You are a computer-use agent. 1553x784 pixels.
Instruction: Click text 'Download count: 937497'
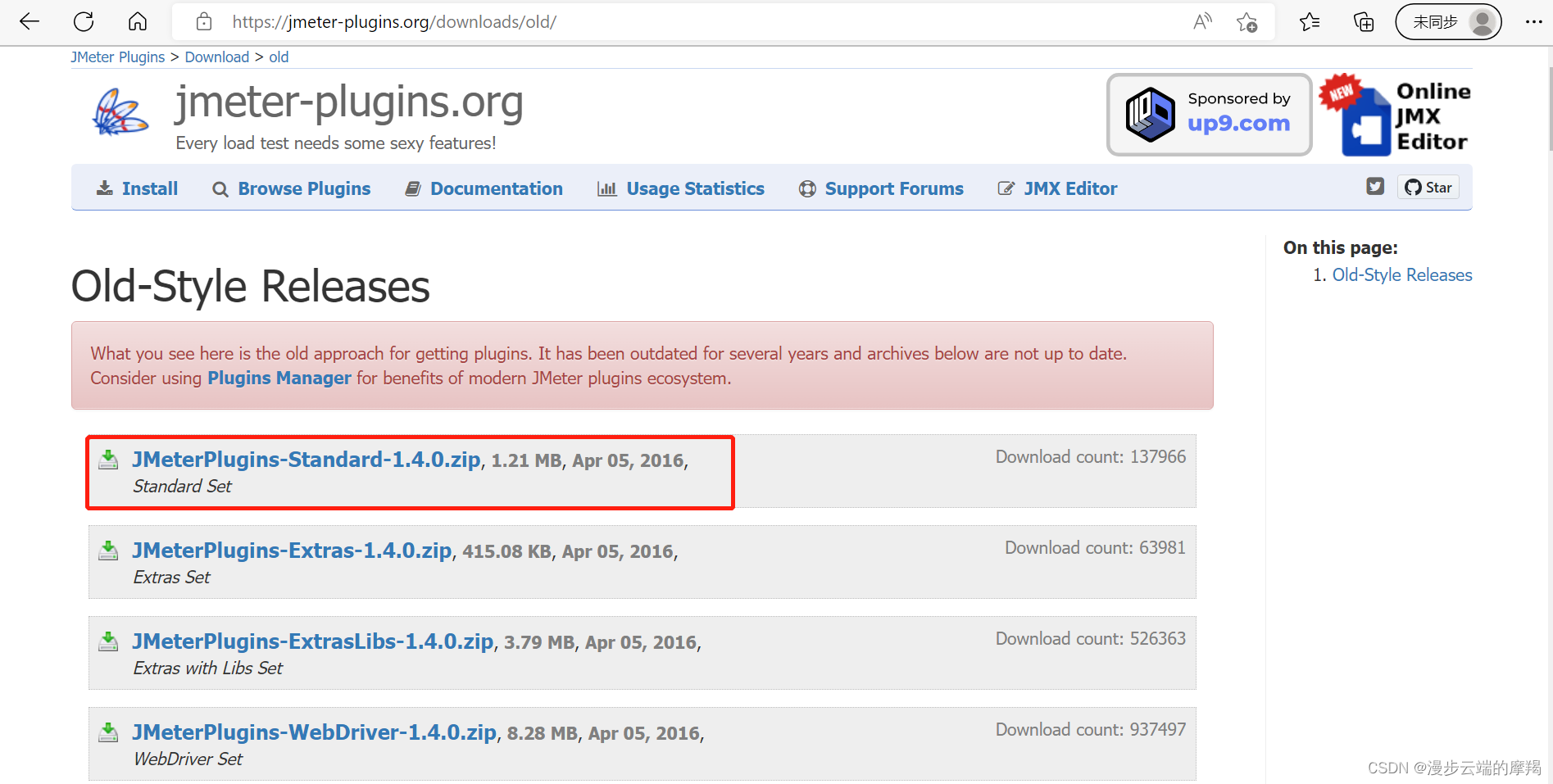point(1091,730)
